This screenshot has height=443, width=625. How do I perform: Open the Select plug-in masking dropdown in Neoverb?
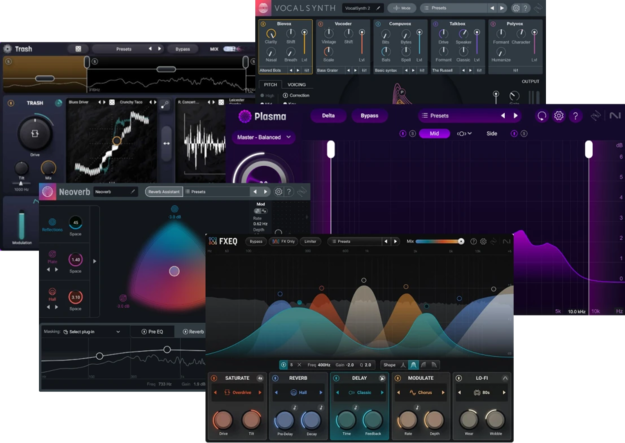[x=92, y=332]
